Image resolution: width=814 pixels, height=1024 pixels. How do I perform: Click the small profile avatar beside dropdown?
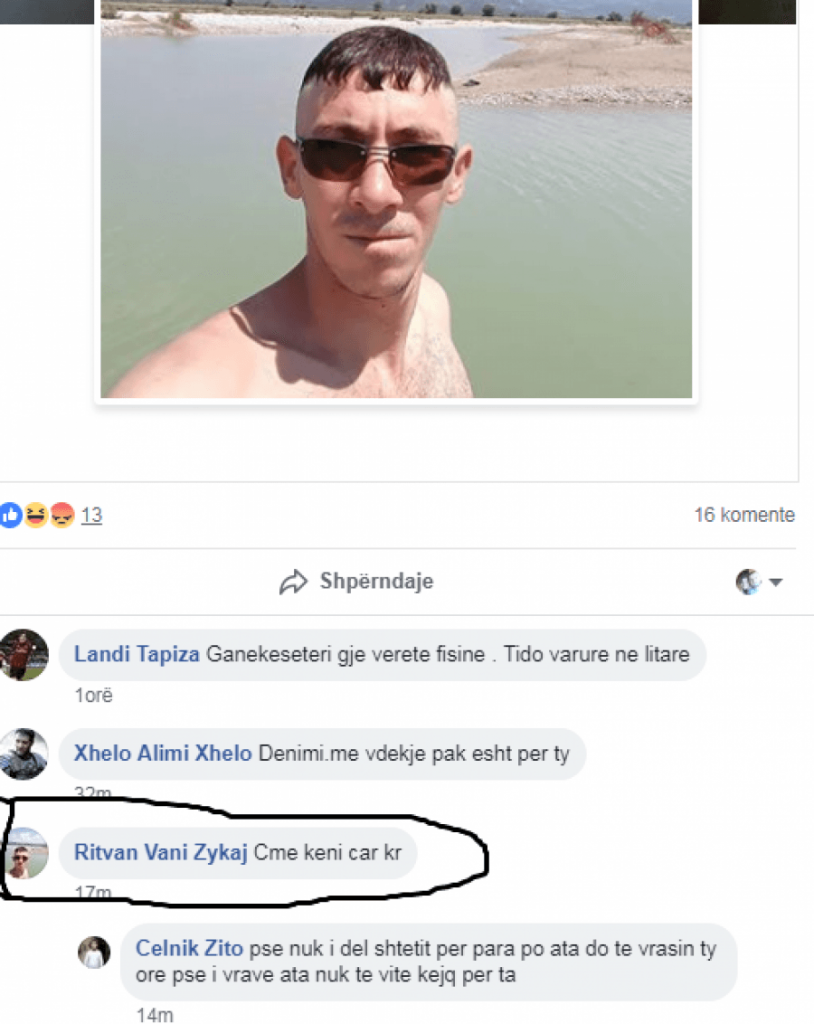click(x=749, y=582)
